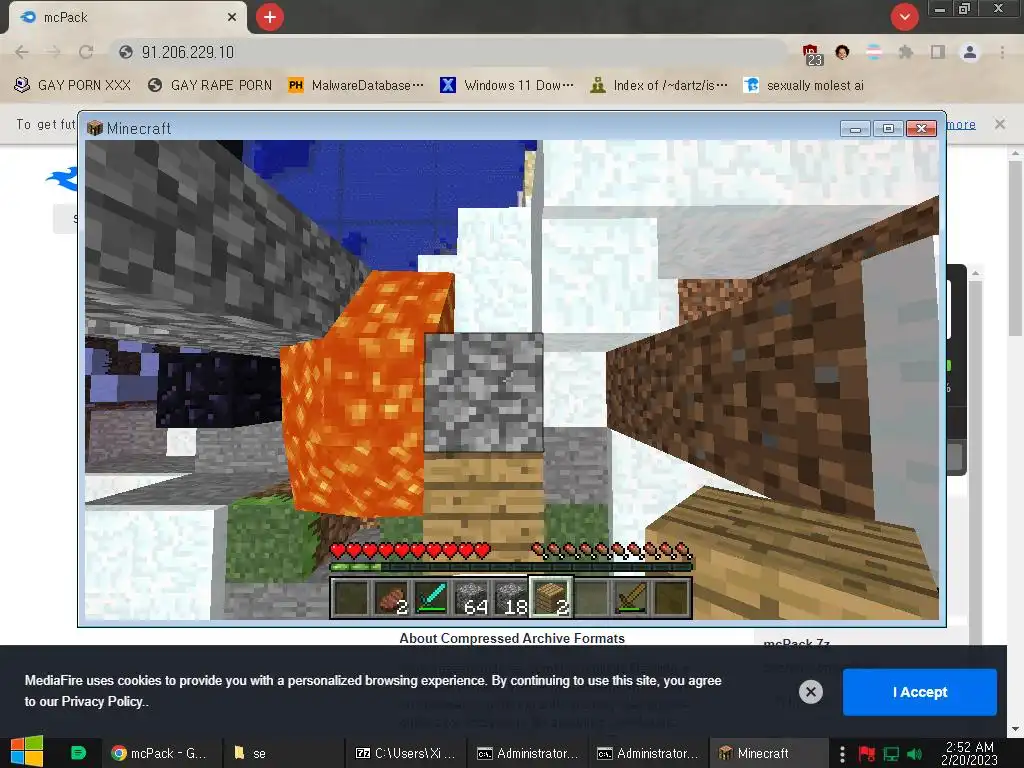View site information globe icon
The image size is (1024, 768).
tap(126, 52)
